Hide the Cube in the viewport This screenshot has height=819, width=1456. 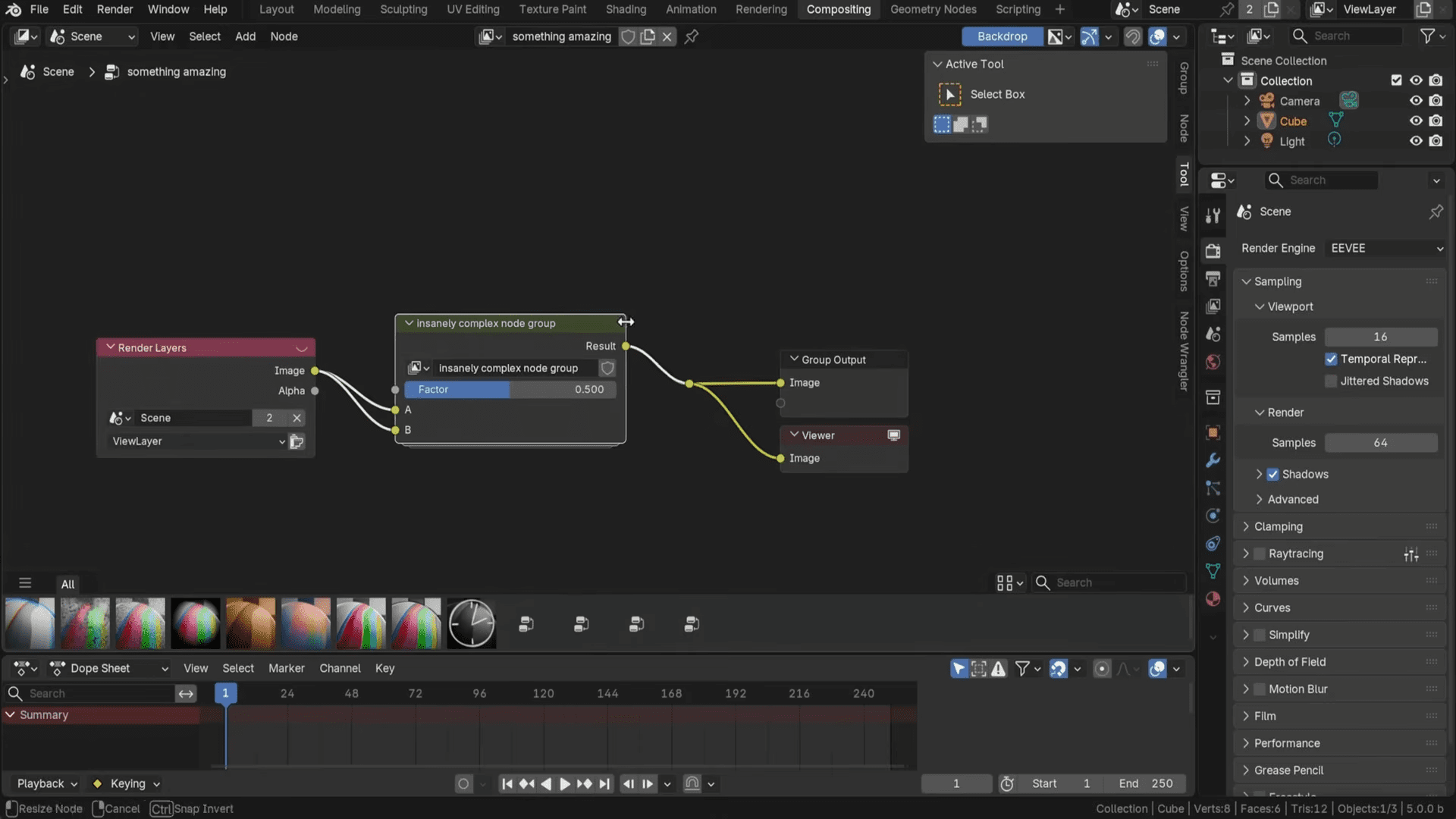[1417, 121]
